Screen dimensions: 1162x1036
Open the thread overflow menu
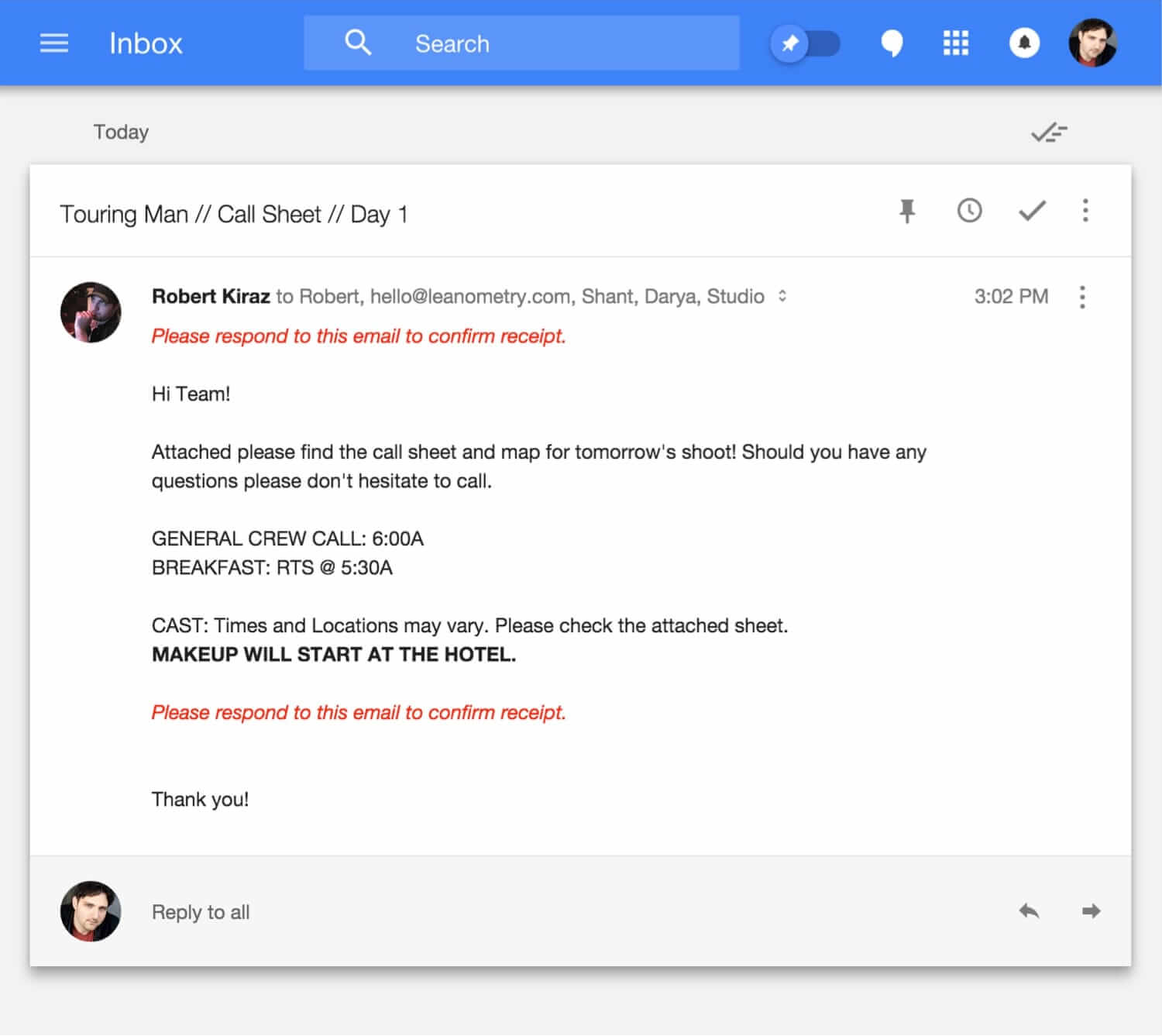pyautogui.click(x=1086, y=211)
